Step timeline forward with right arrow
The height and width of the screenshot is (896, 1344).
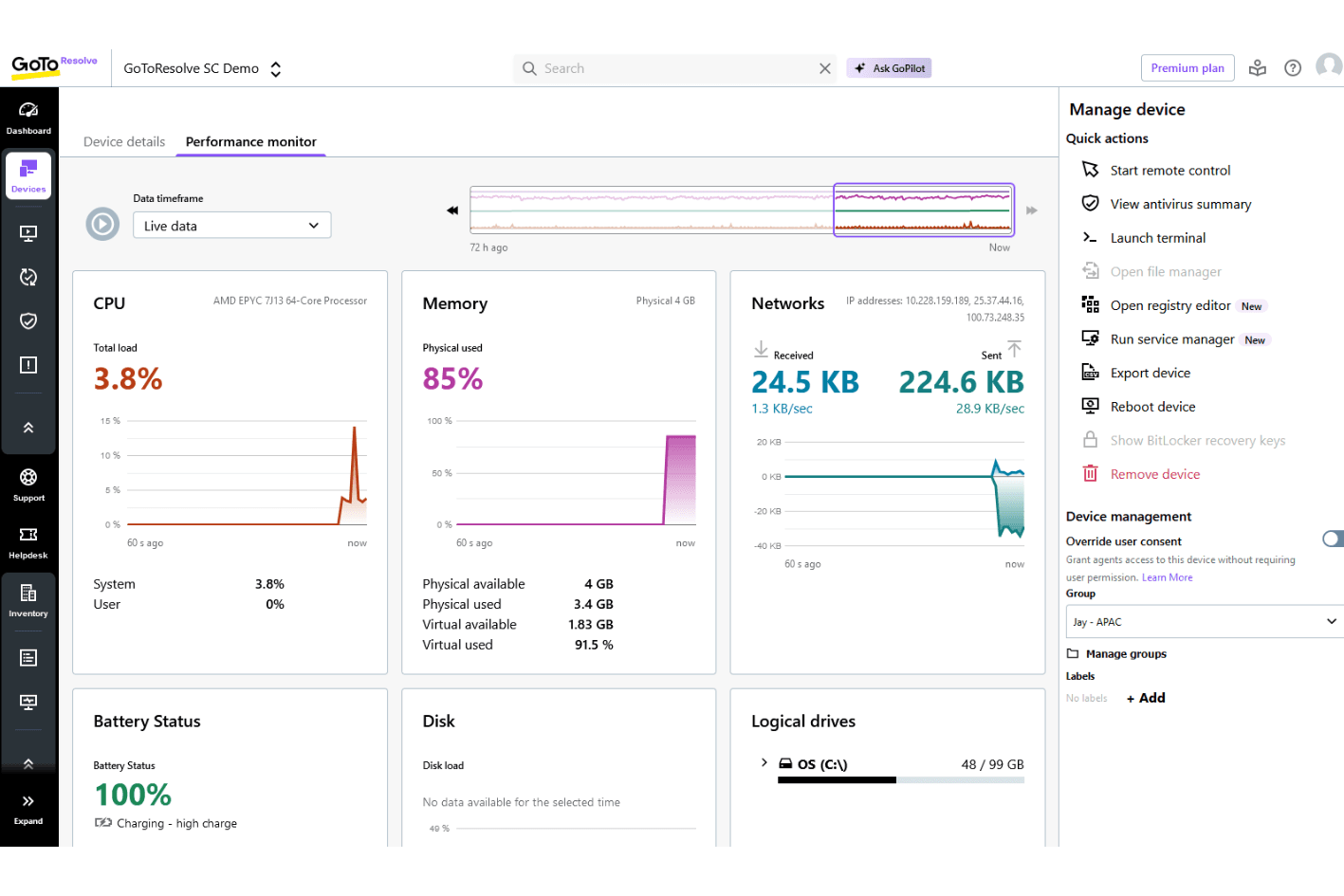[1032, 210]
